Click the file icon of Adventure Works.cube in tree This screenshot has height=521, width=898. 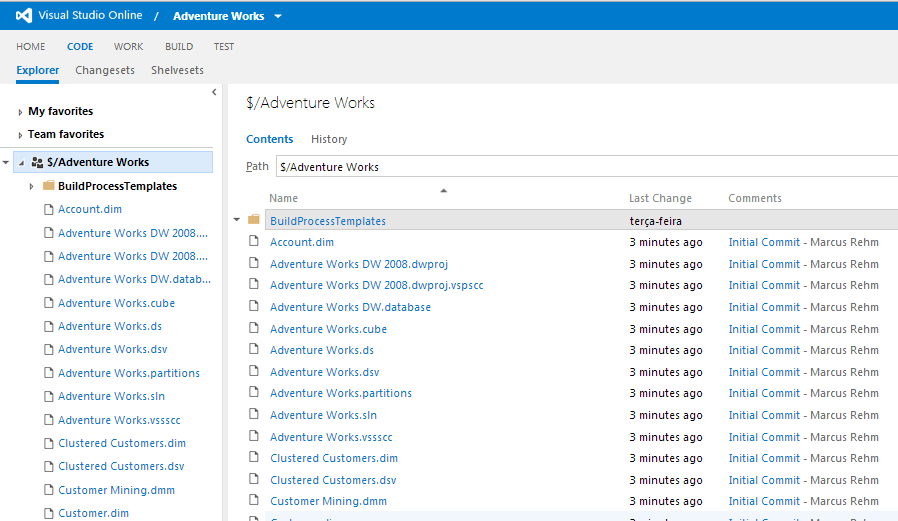(x=49, y=303)
